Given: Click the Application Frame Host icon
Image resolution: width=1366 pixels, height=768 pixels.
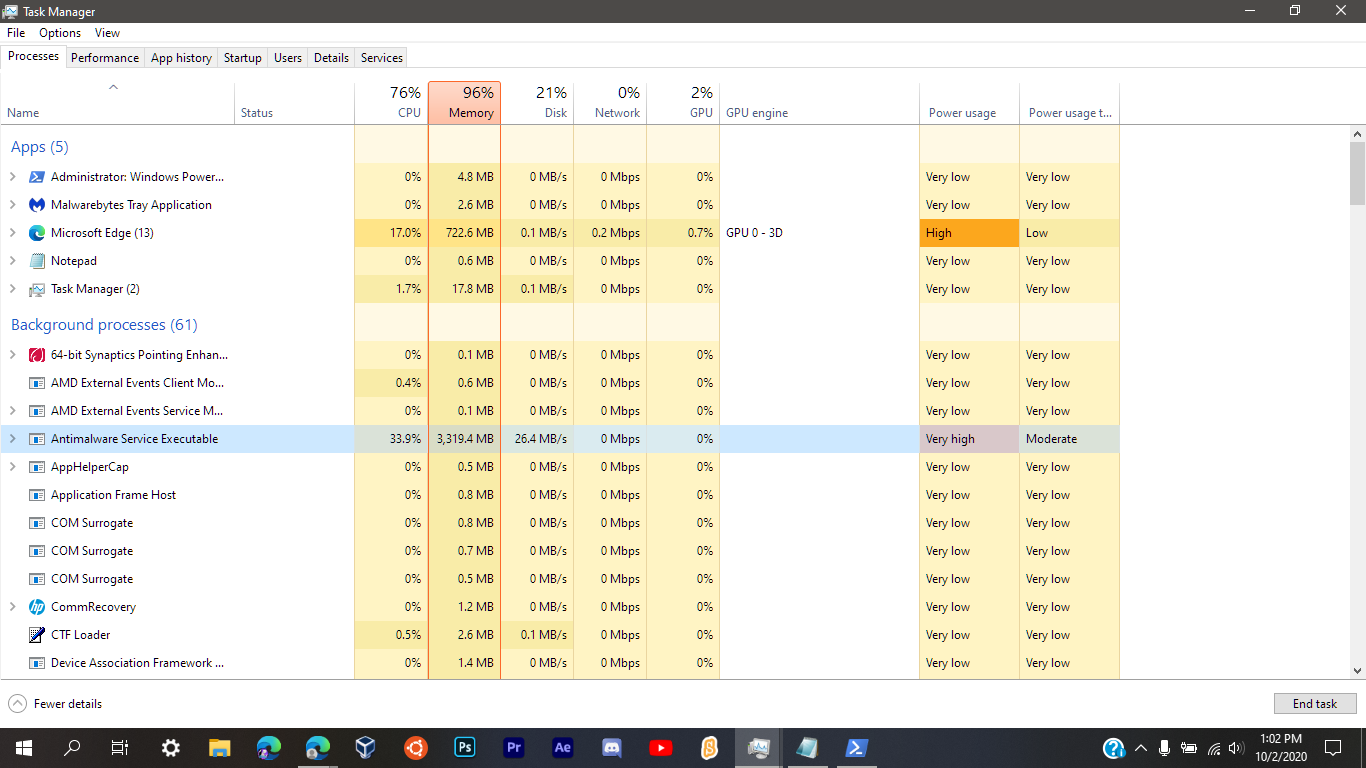Looking at the screenshot, I should (x=37, y=495).
